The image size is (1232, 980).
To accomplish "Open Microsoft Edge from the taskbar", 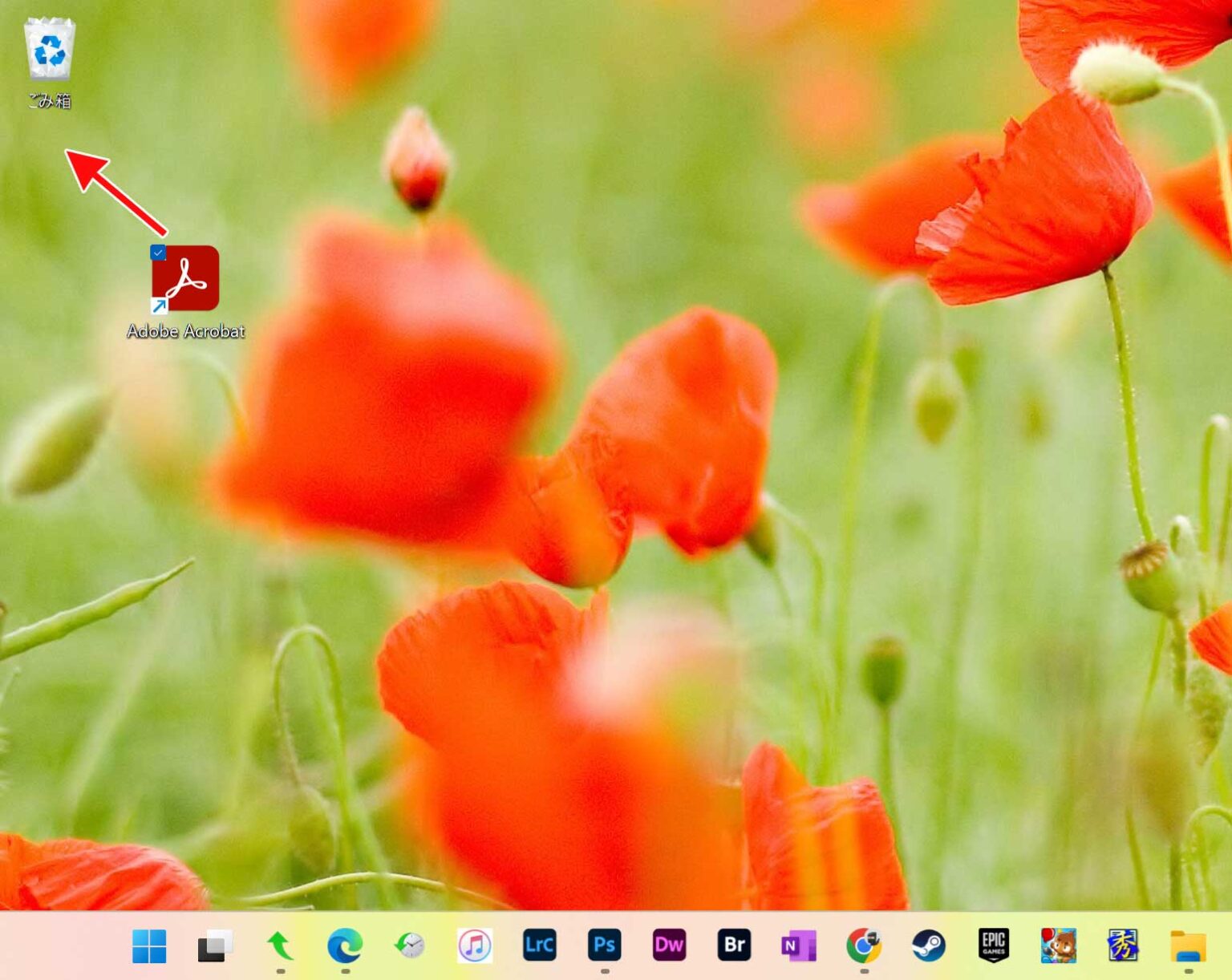I will pos(345,946).
